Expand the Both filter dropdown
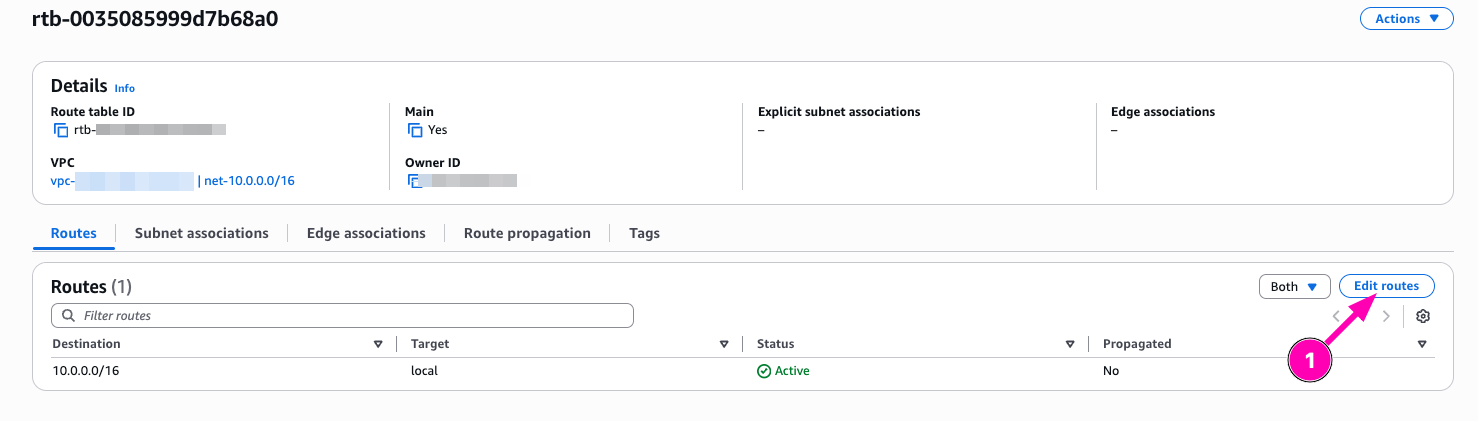The image size is (1478, 421). point(1294,287)
